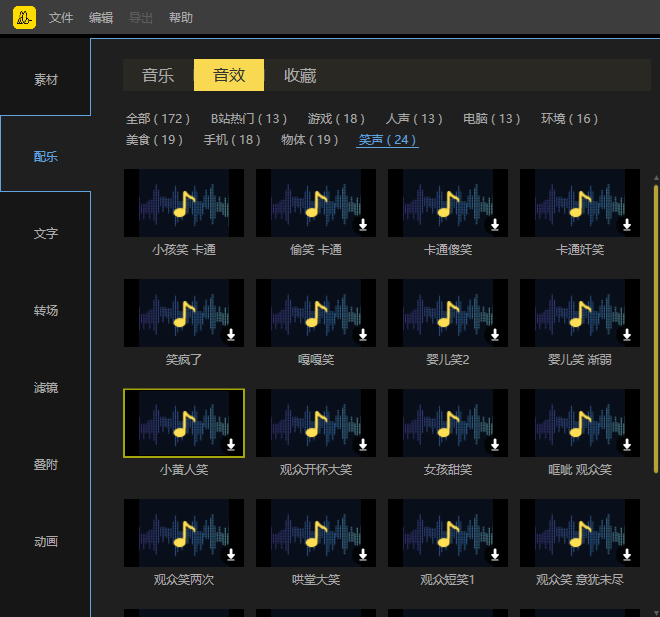Click the 观众短笑1 label text
The width and height of the screenshot is (660, 617).
tap(448, 580)
